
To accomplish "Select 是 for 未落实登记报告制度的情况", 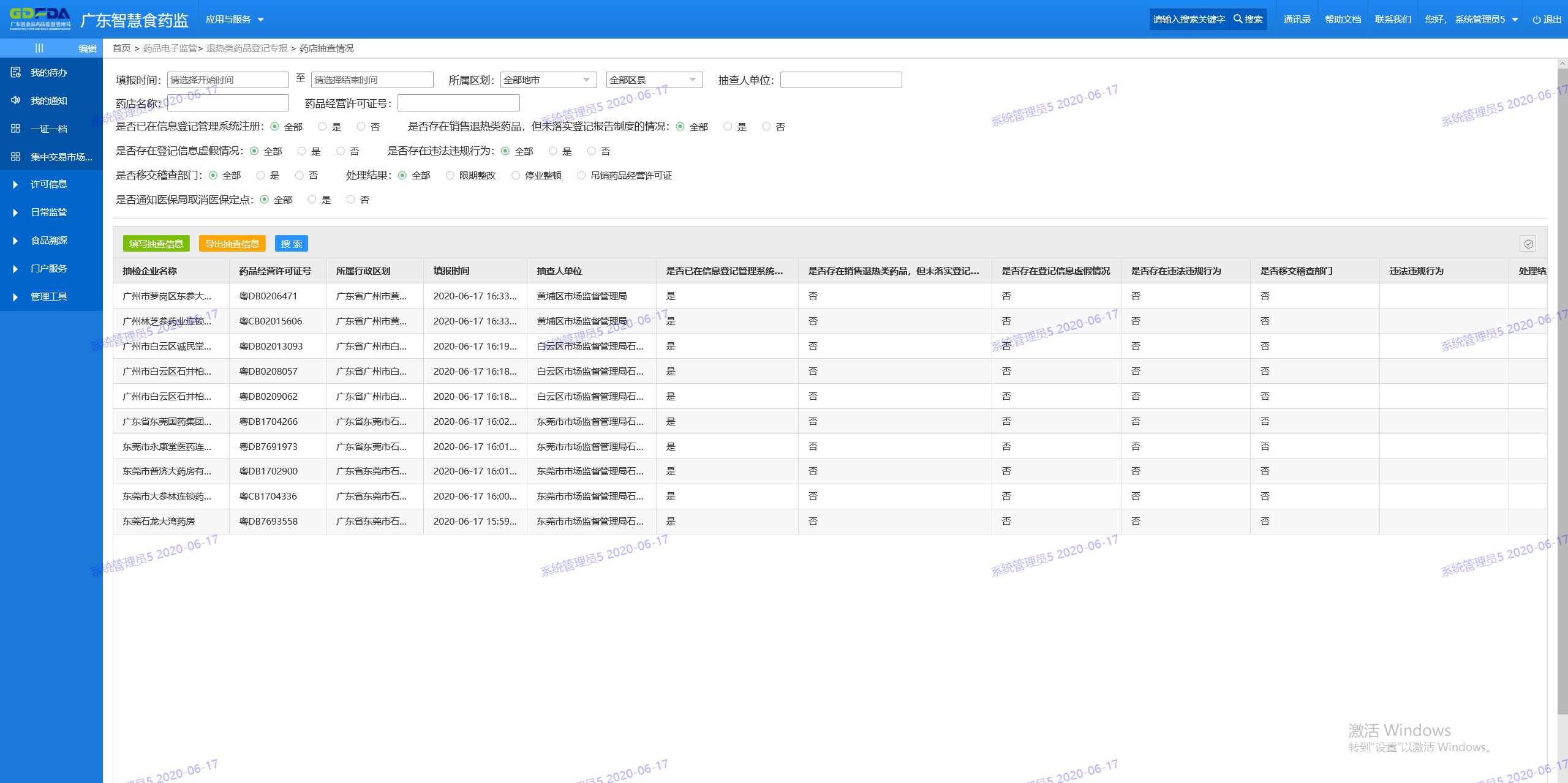I will click(728, 127).
